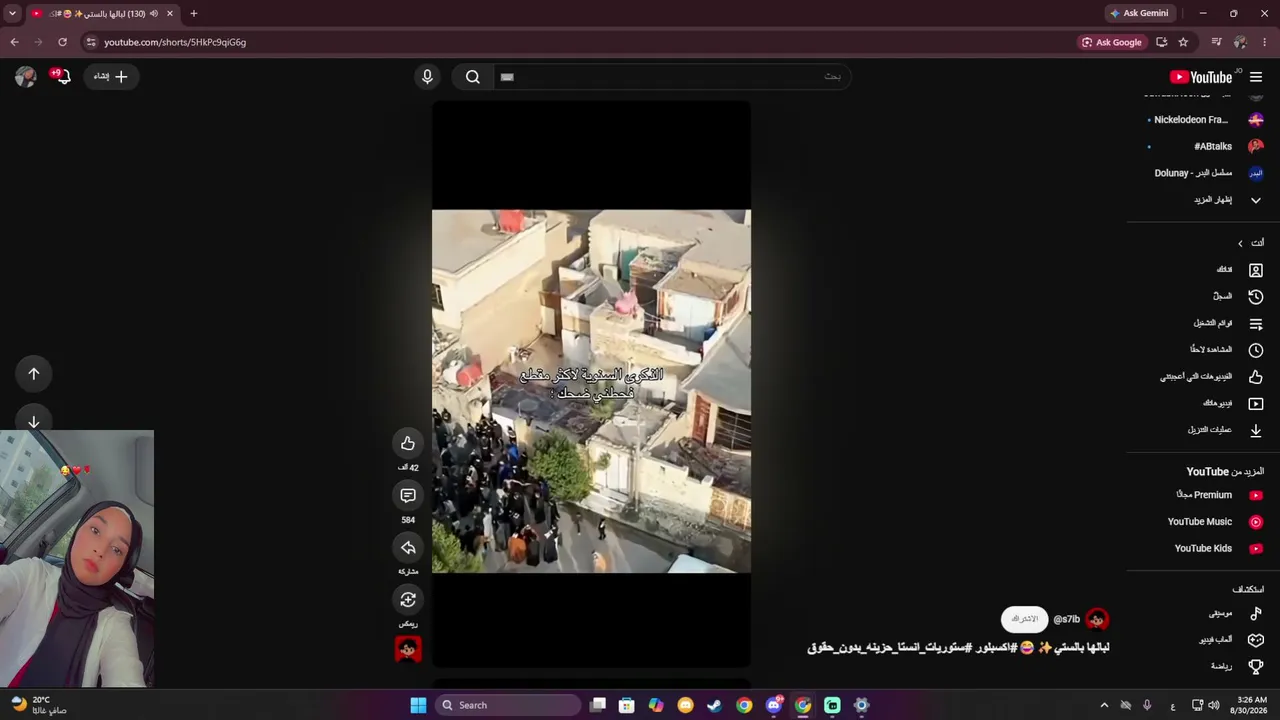
Task: Open the @s7ib channel avatar
Action: [1097, 619]
